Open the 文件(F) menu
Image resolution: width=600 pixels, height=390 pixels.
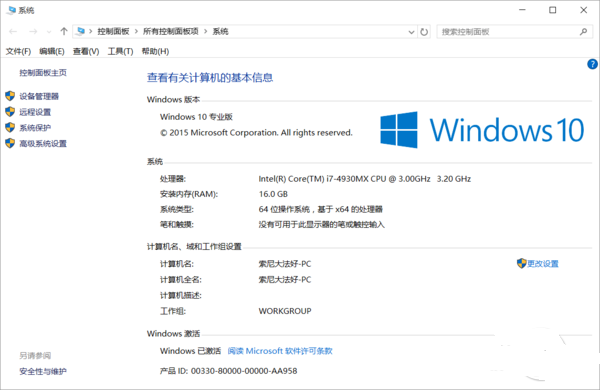(18, 51)
